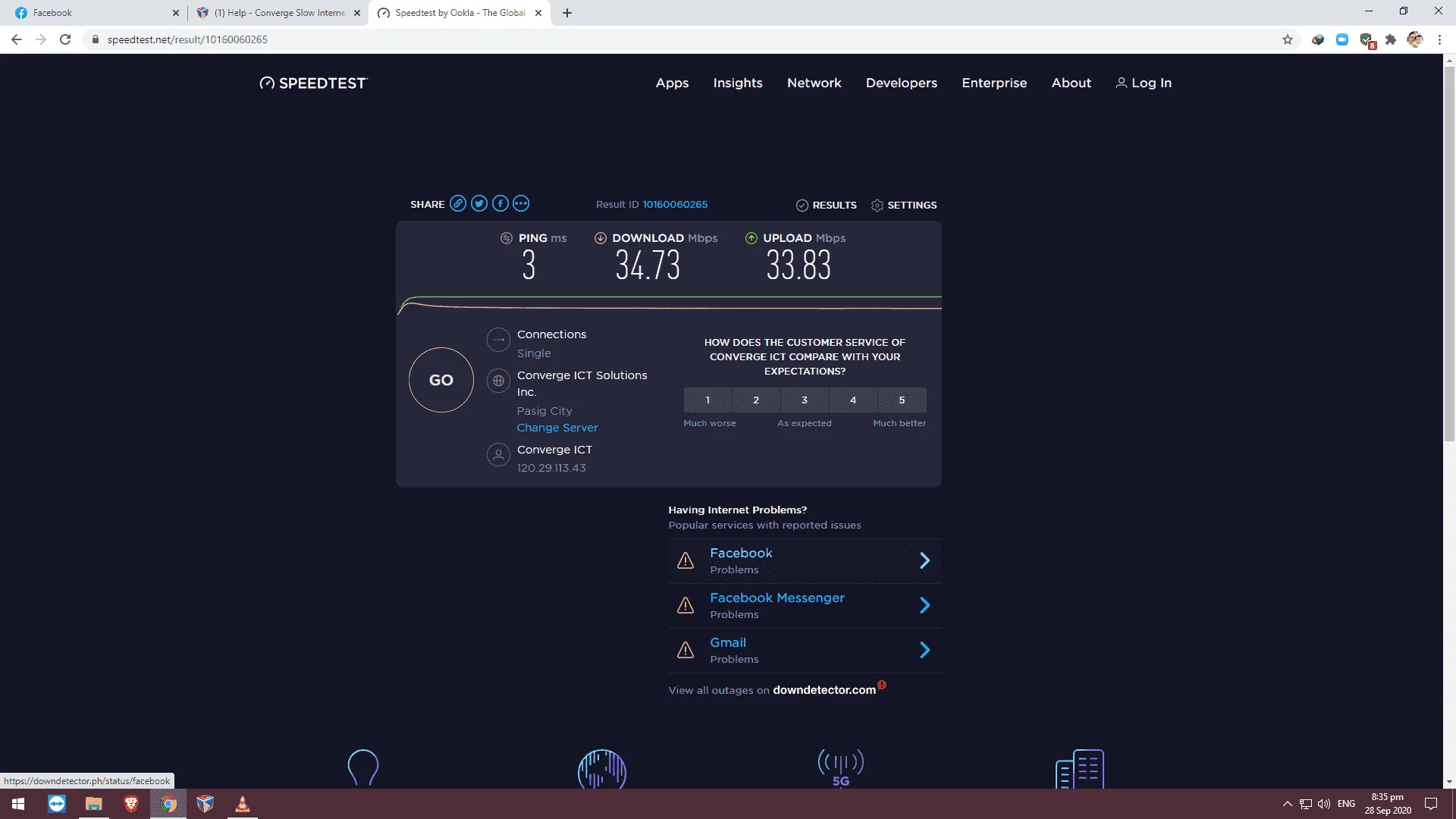1456x819 pixels.
Task: Go back to previous page
Action: click(17, 39)
